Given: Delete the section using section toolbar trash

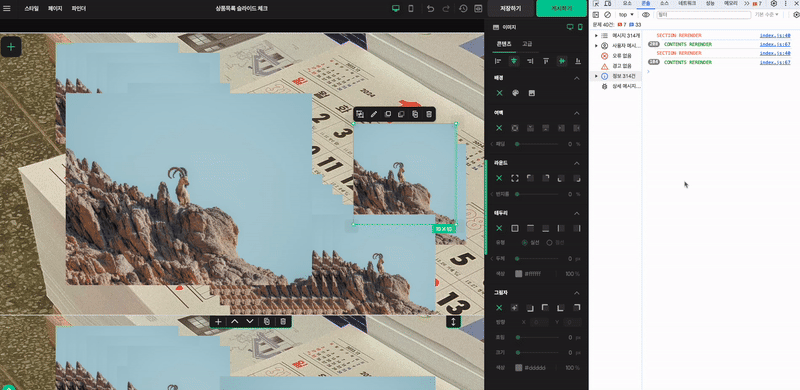Looking at the screenshot, I should coord(283,322).
